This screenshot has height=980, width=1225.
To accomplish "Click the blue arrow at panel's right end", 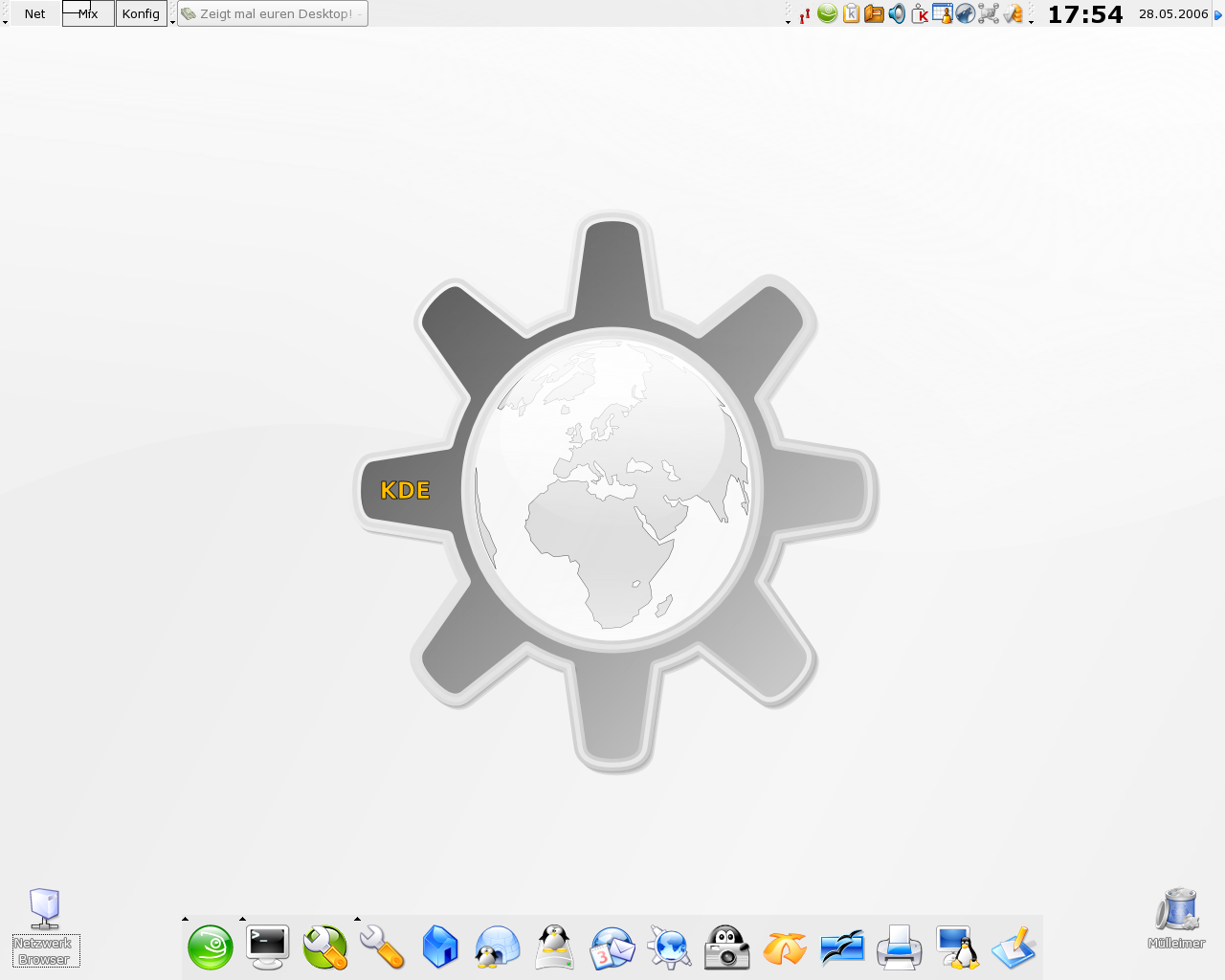I will point(1219,14).
